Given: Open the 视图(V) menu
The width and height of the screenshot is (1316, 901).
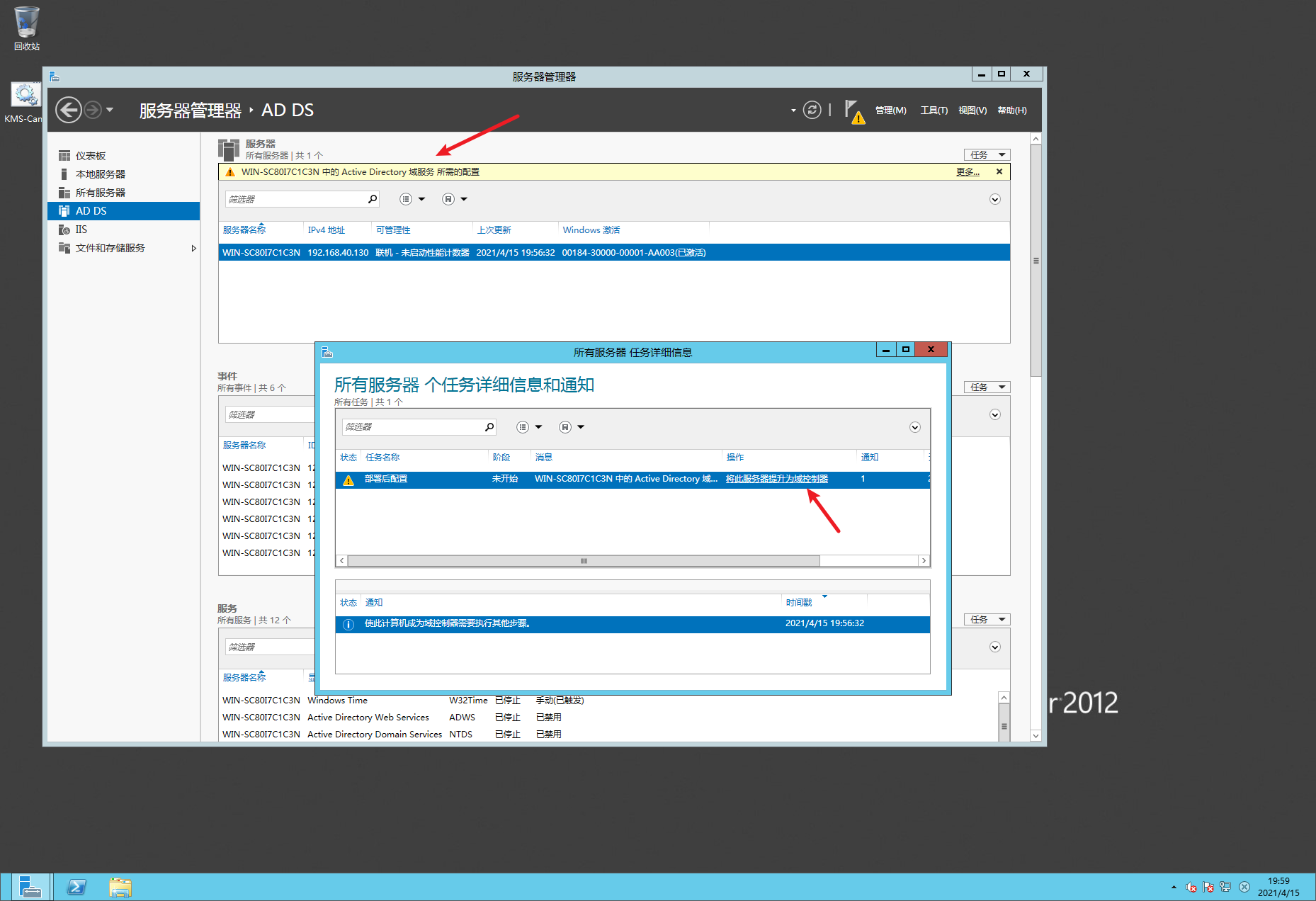Looking at the screenshot, I should pos(972,110).
